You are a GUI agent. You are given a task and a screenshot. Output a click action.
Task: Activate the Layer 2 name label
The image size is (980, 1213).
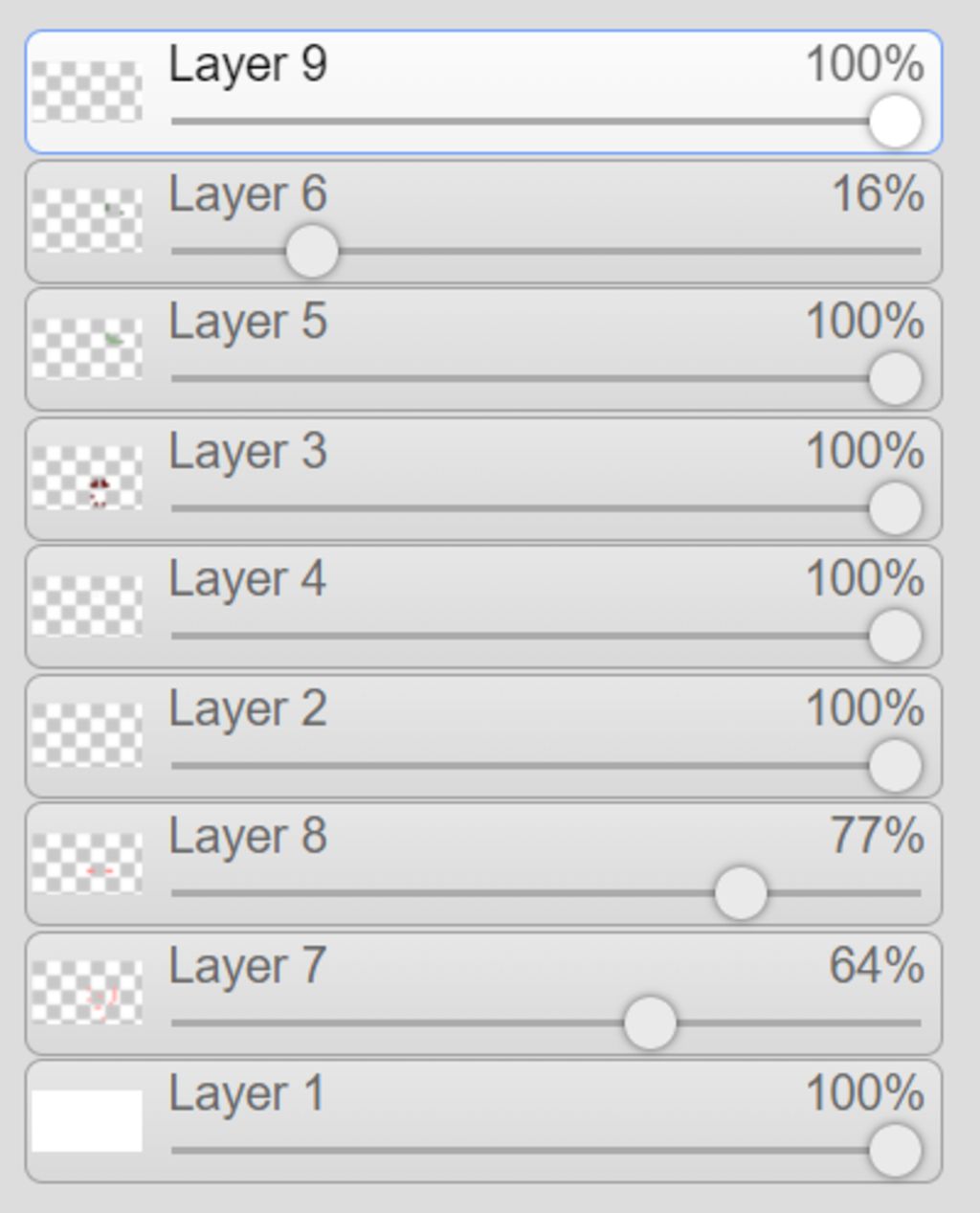pyautogui.click(x=248, y=708)
